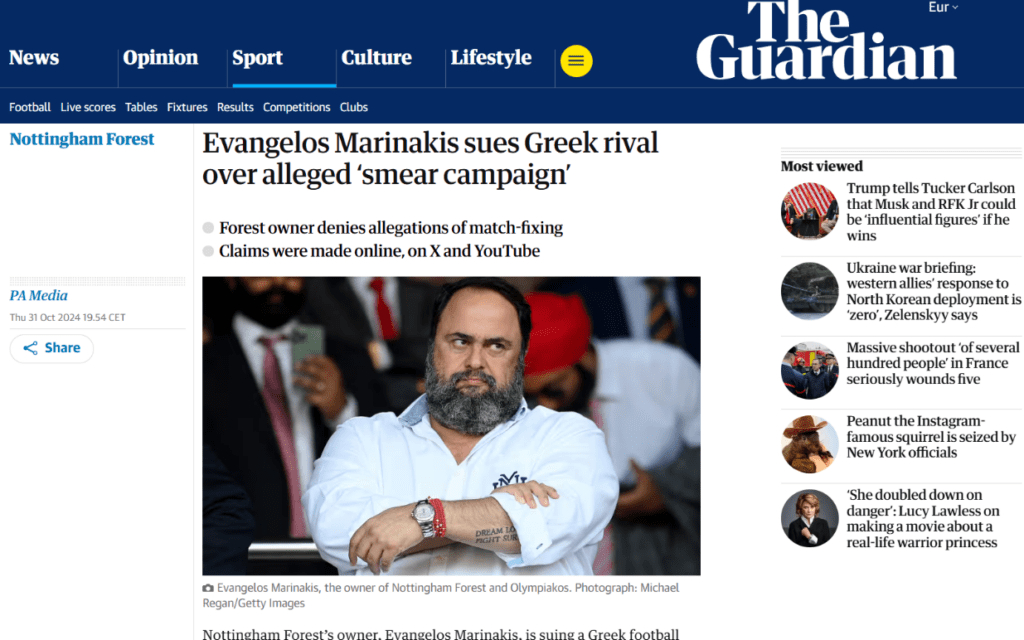Open the Trump Tucker Carlson story thumbnail
This screenshot has height=640, width=1024.
pyautogui.click(x=809, y=211)
